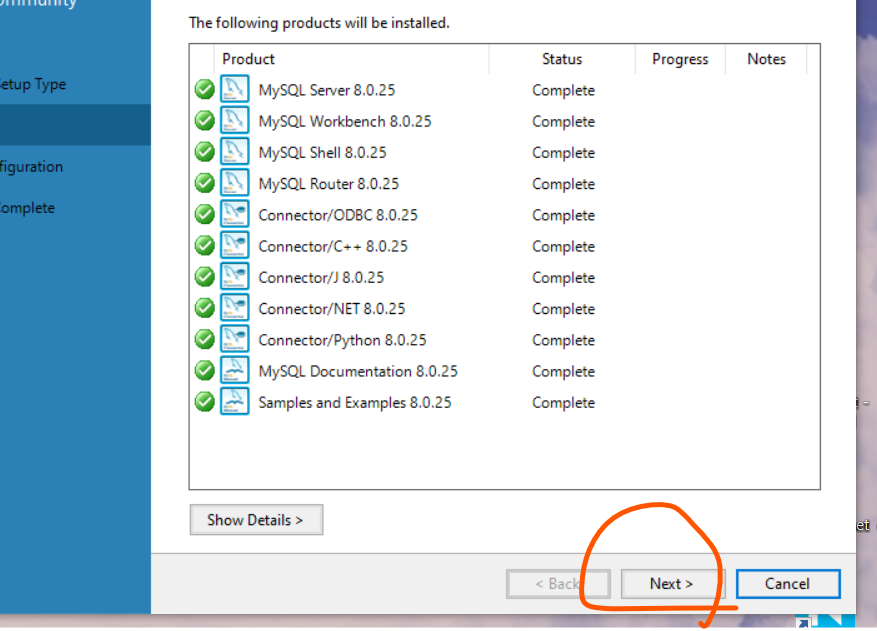877x631 pixels.
Task: Click Complete status of Connector/NET row
Action: coord(563,309)
